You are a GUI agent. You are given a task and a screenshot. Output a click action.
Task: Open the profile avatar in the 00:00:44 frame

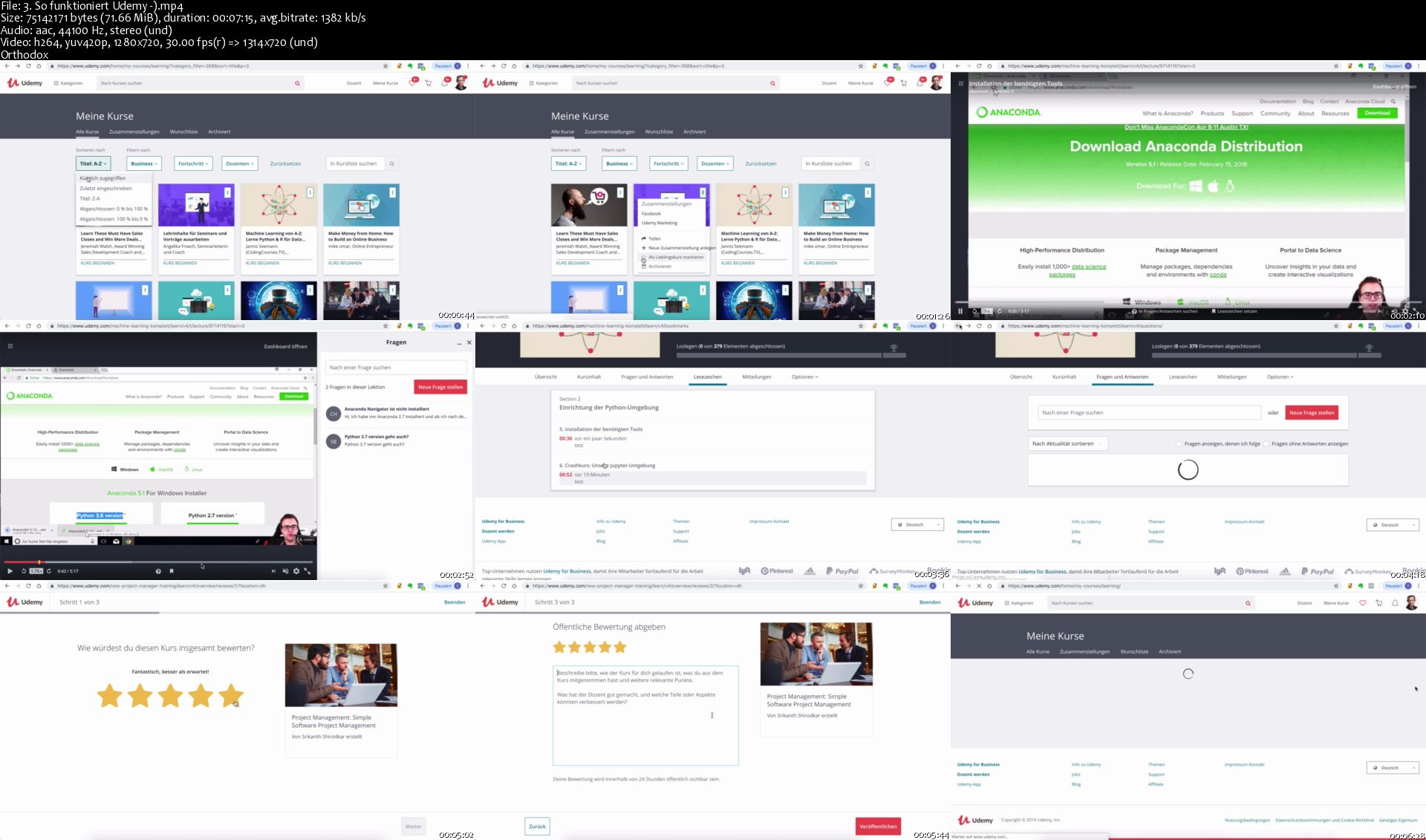(x=461, y=82)
